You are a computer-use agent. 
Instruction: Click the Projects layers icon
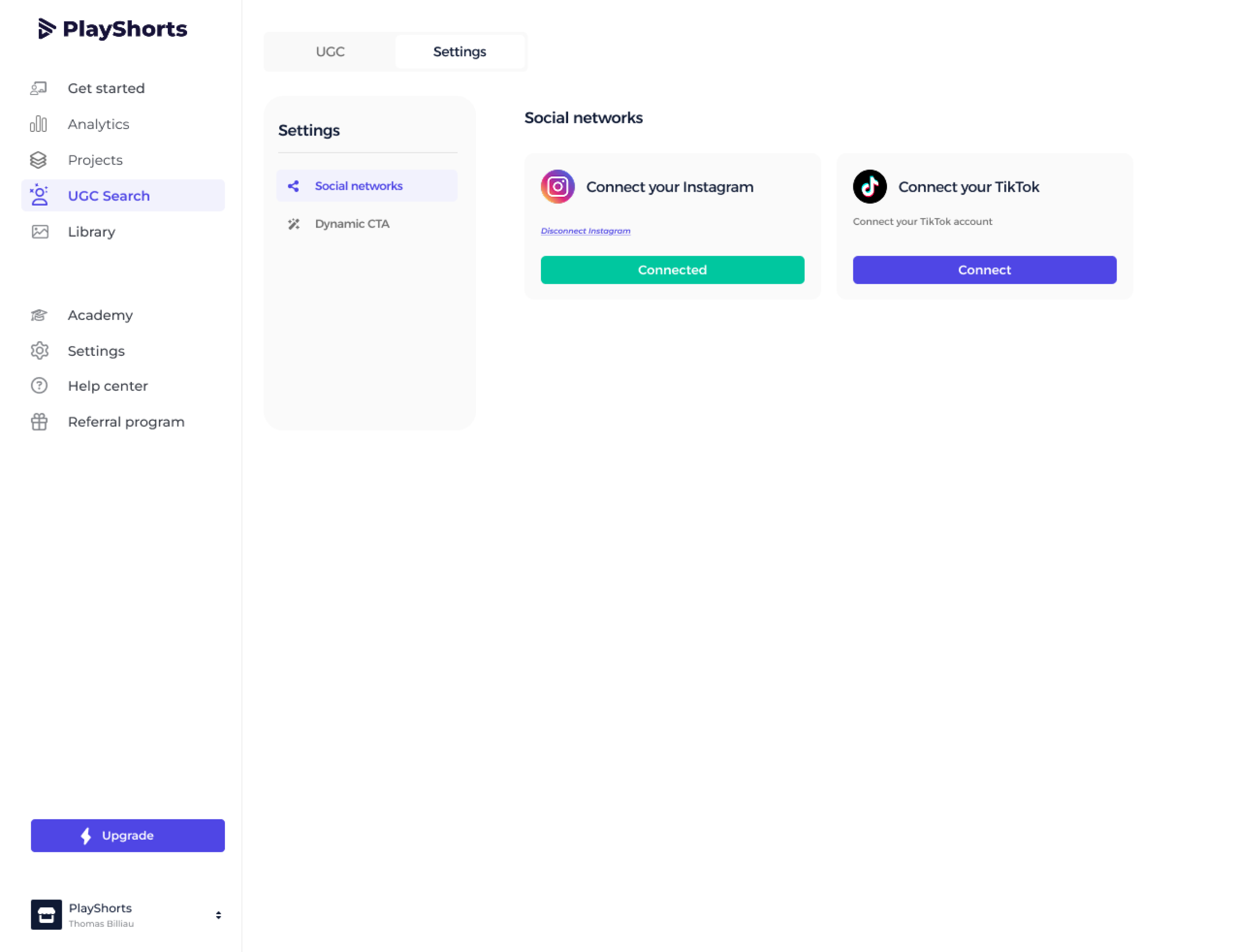(x=39, y=160)
